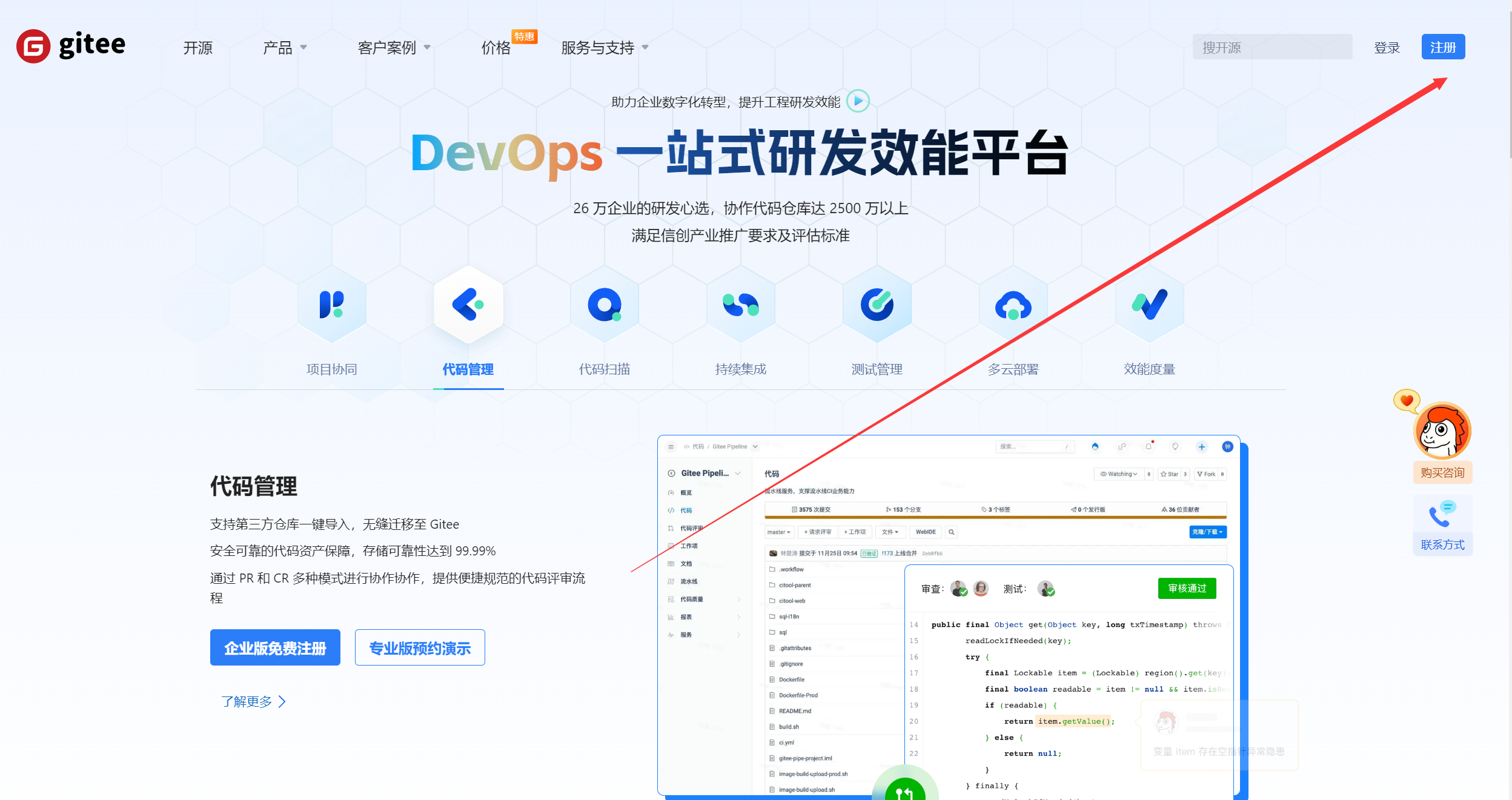Click the 购买咨询 label
1512x800 pixels.
[x=1442, y=472]
